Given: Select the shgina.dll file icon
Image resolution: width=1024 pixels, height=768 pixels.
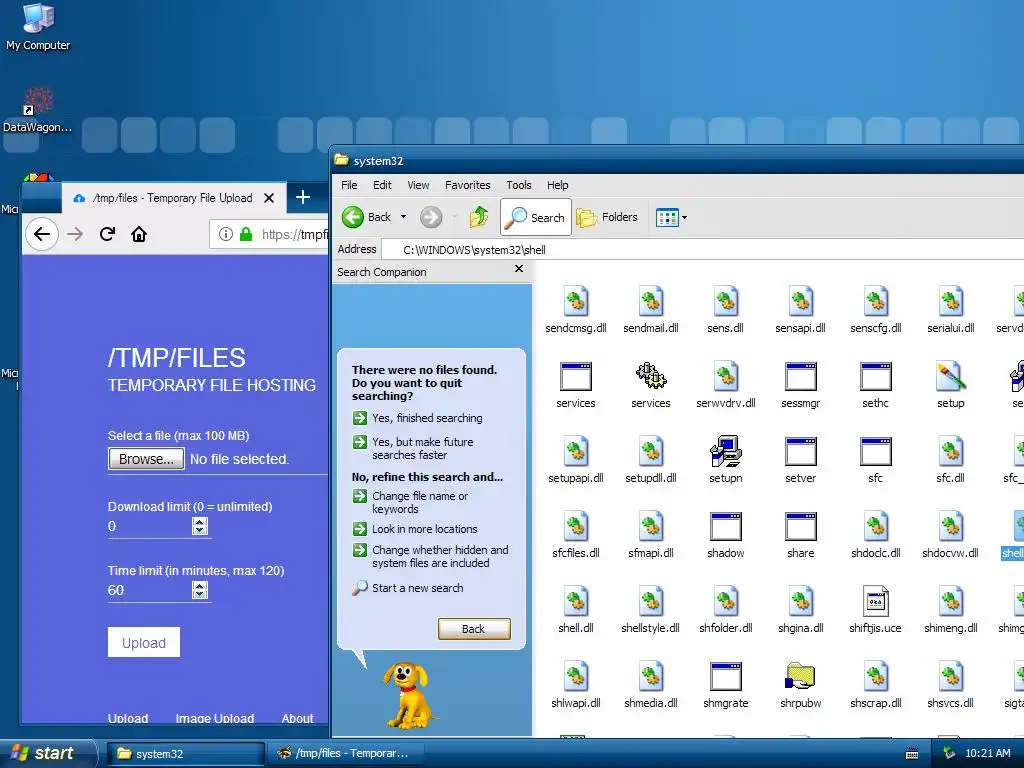Looking at the screenshot, I should coord(801,610).
